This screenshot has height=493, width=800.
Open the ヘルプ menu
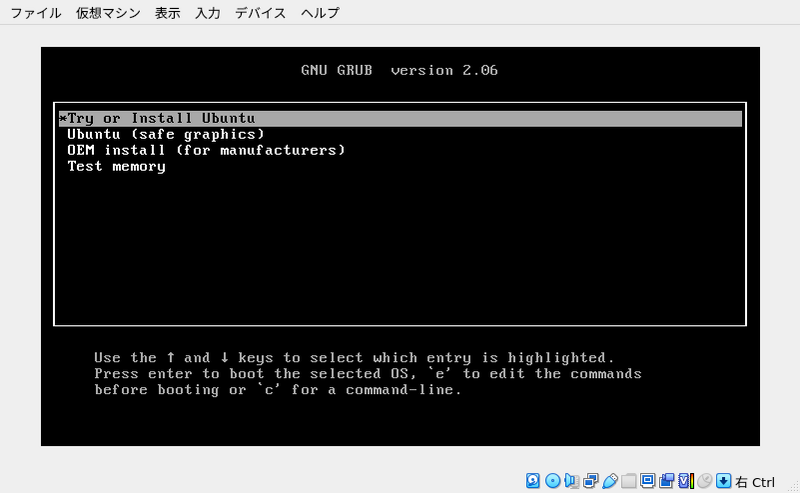point(320,13)
